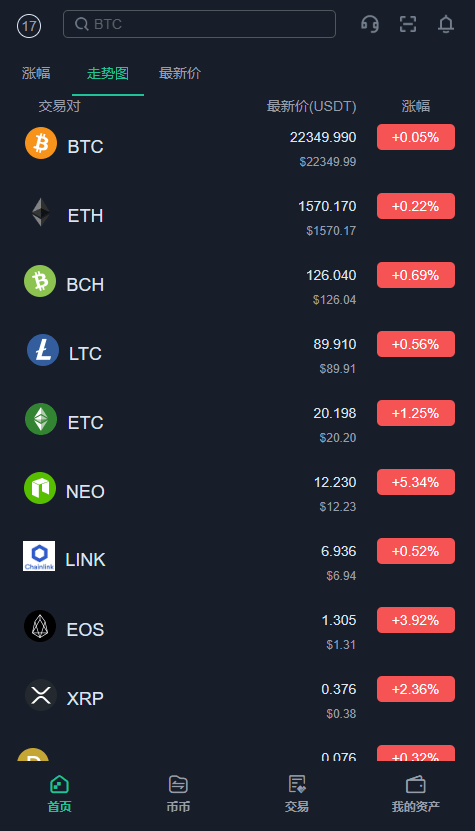
Task: Select the Ethereum ETH coin icon
Action: (x=41, y=212)
